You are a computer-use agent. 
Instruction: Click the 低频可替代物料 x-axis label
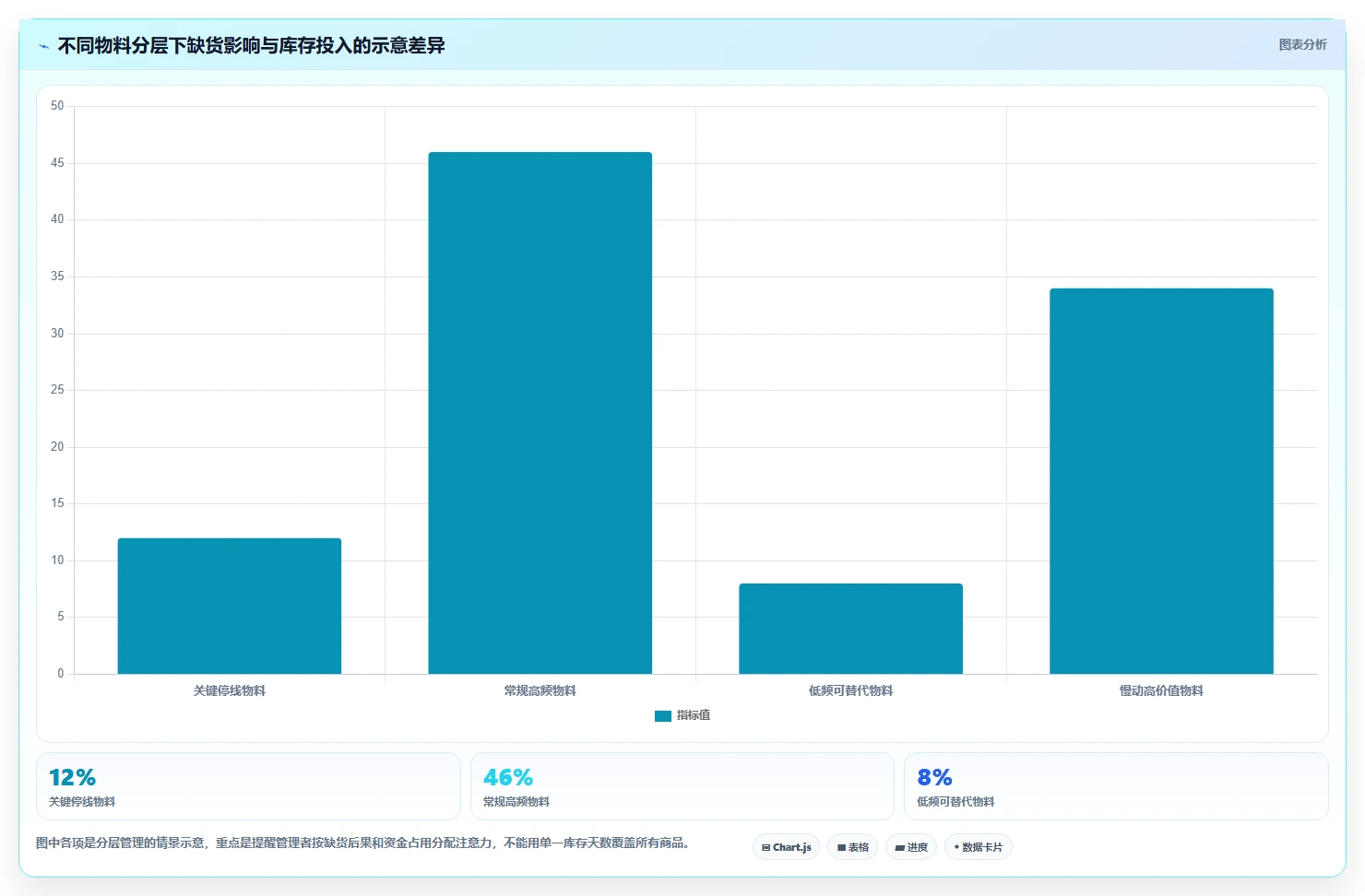[850, 690]
